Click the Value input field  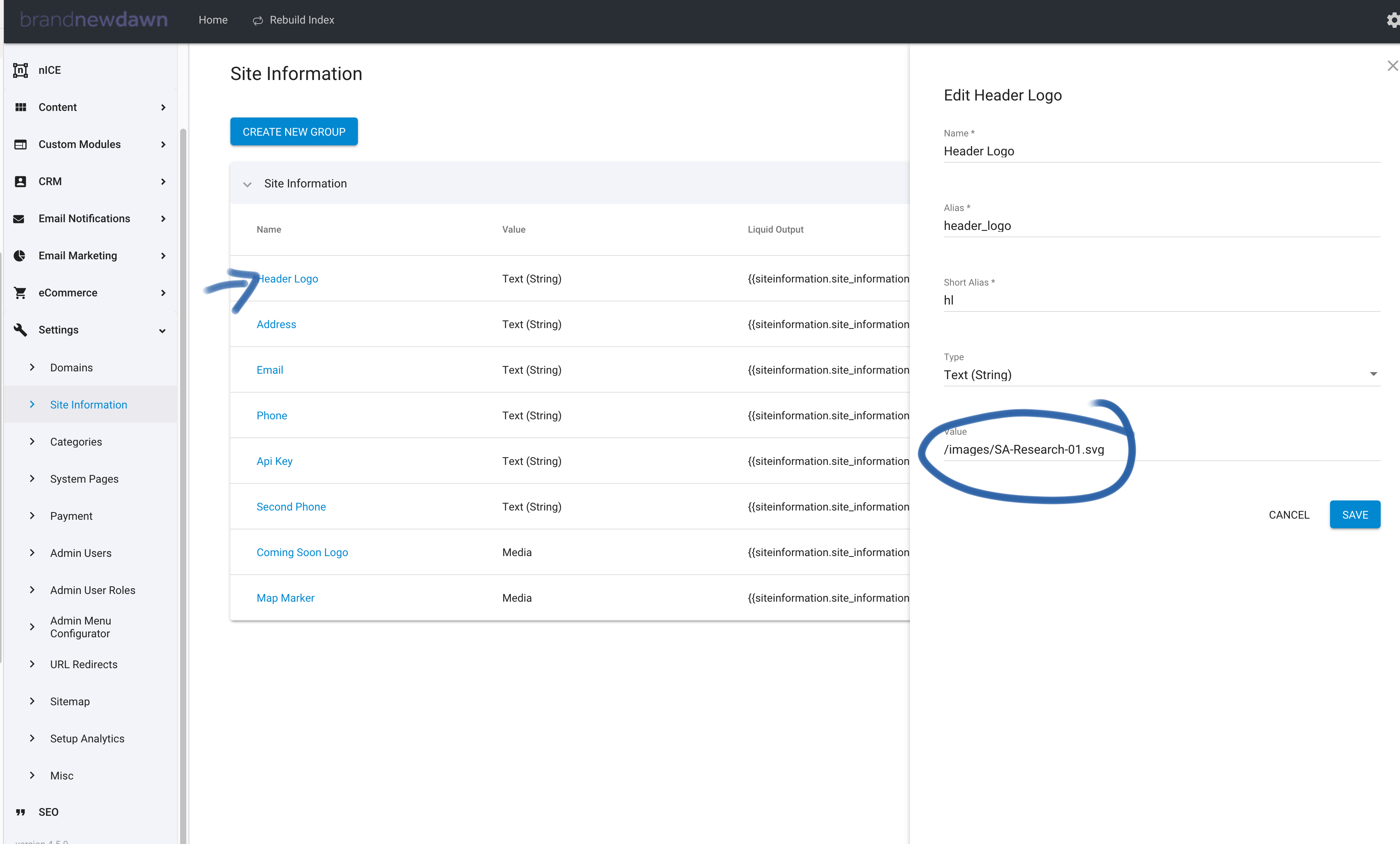1162,449
